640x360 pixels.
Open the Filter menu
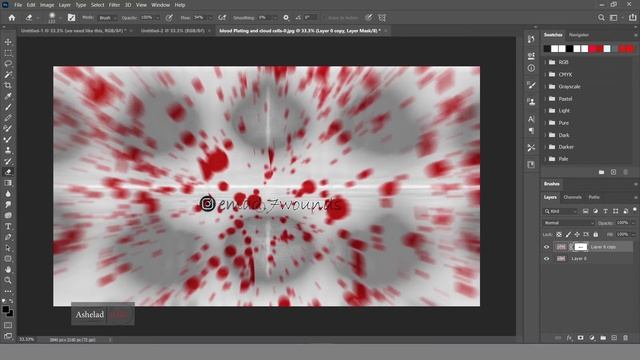[114, 5]
